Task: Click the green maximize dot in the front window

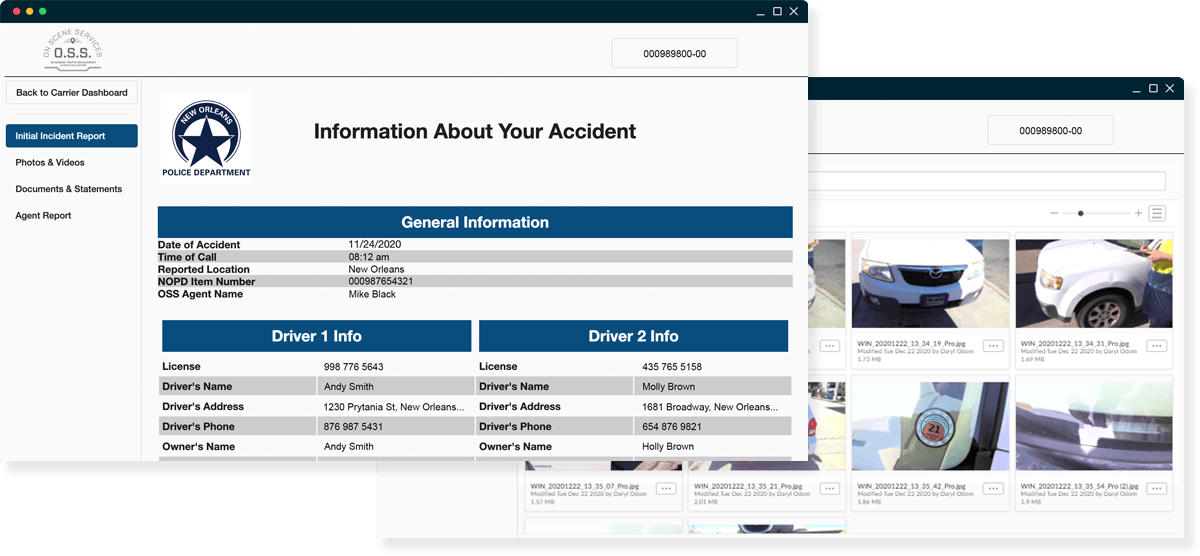Action: point(43,11)
